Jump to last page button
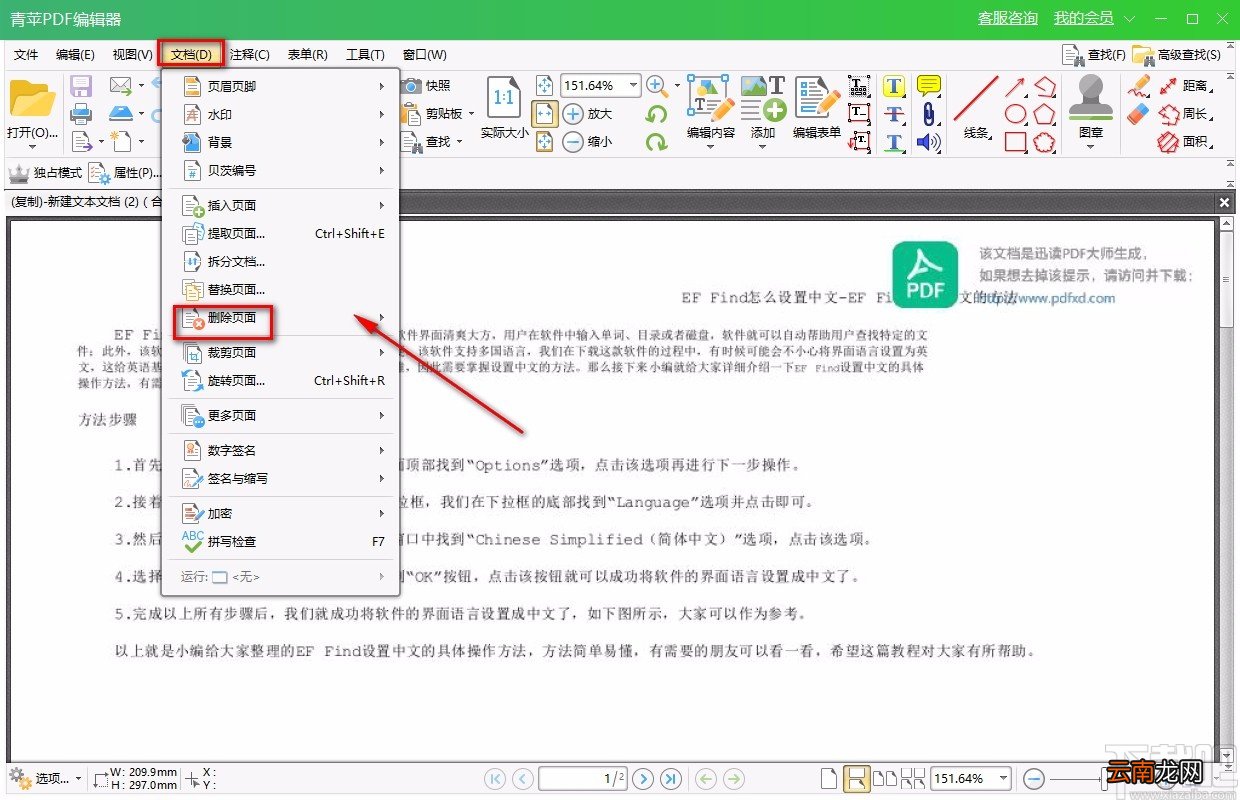The height and width of the screenshot is (800, 1240). (671, 778)
